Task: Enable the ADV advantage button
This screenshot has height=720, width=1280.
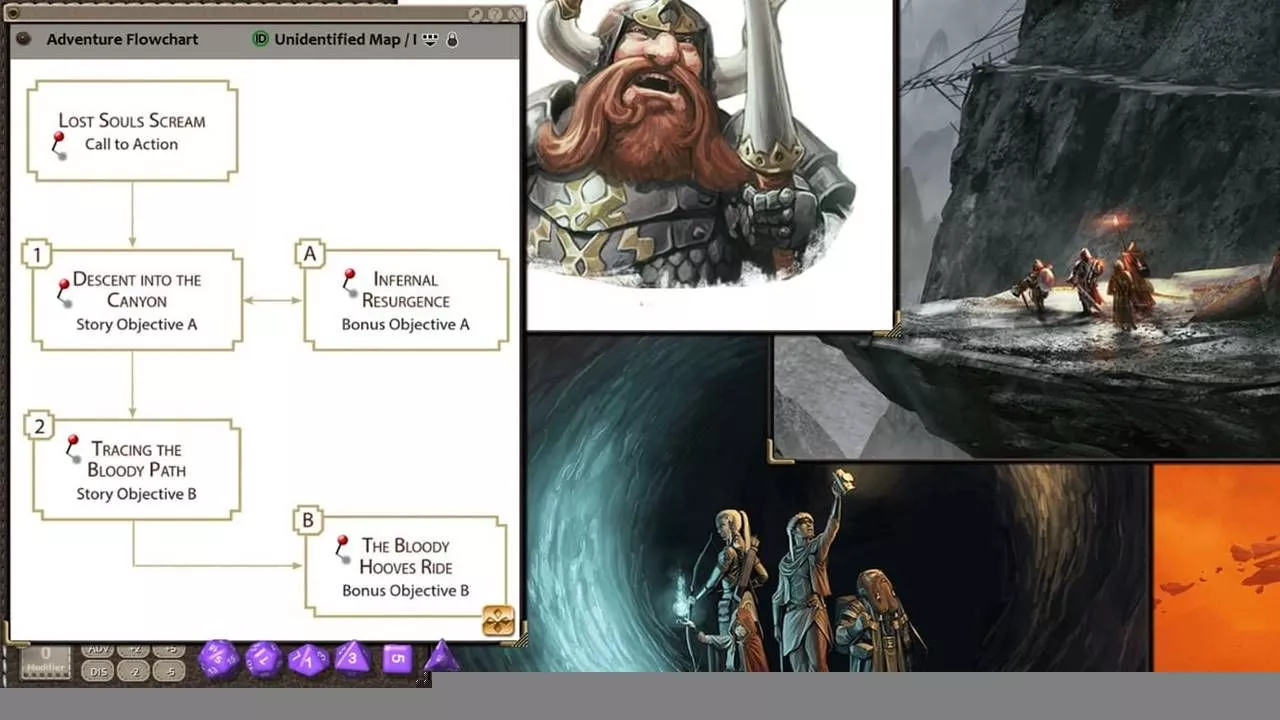Action: point(98,649)
